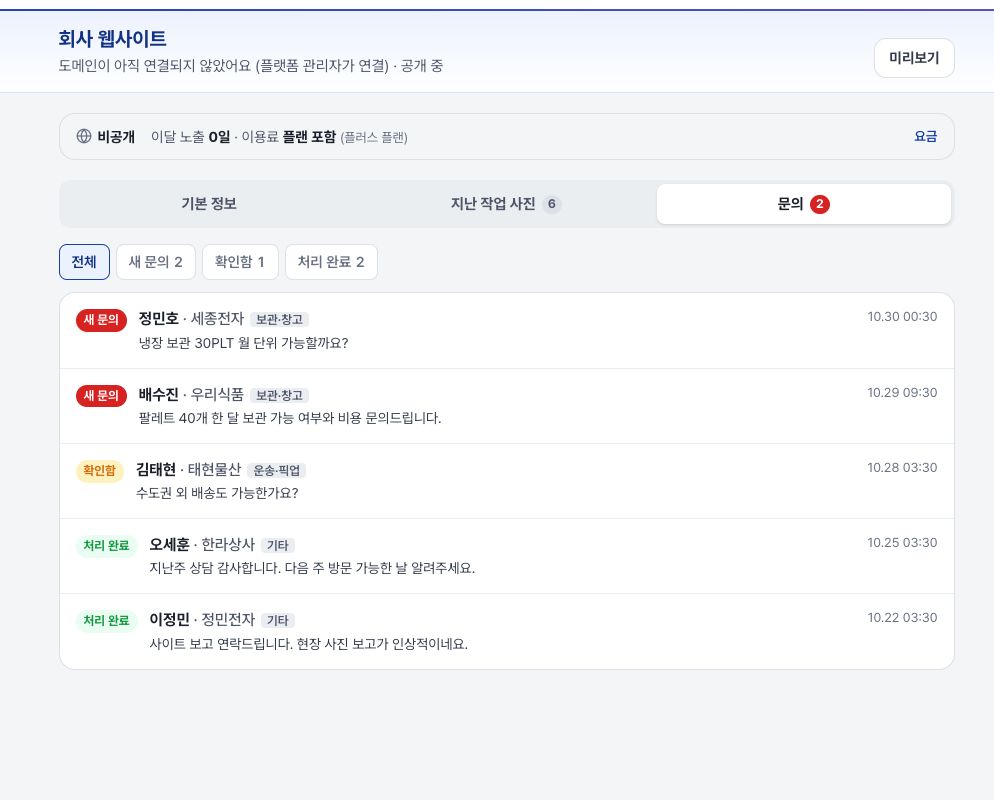Open the inquiry from 정민호
The height and width of the screenshot is (800, 994).
pyautogui.click(x=507, y=331)
